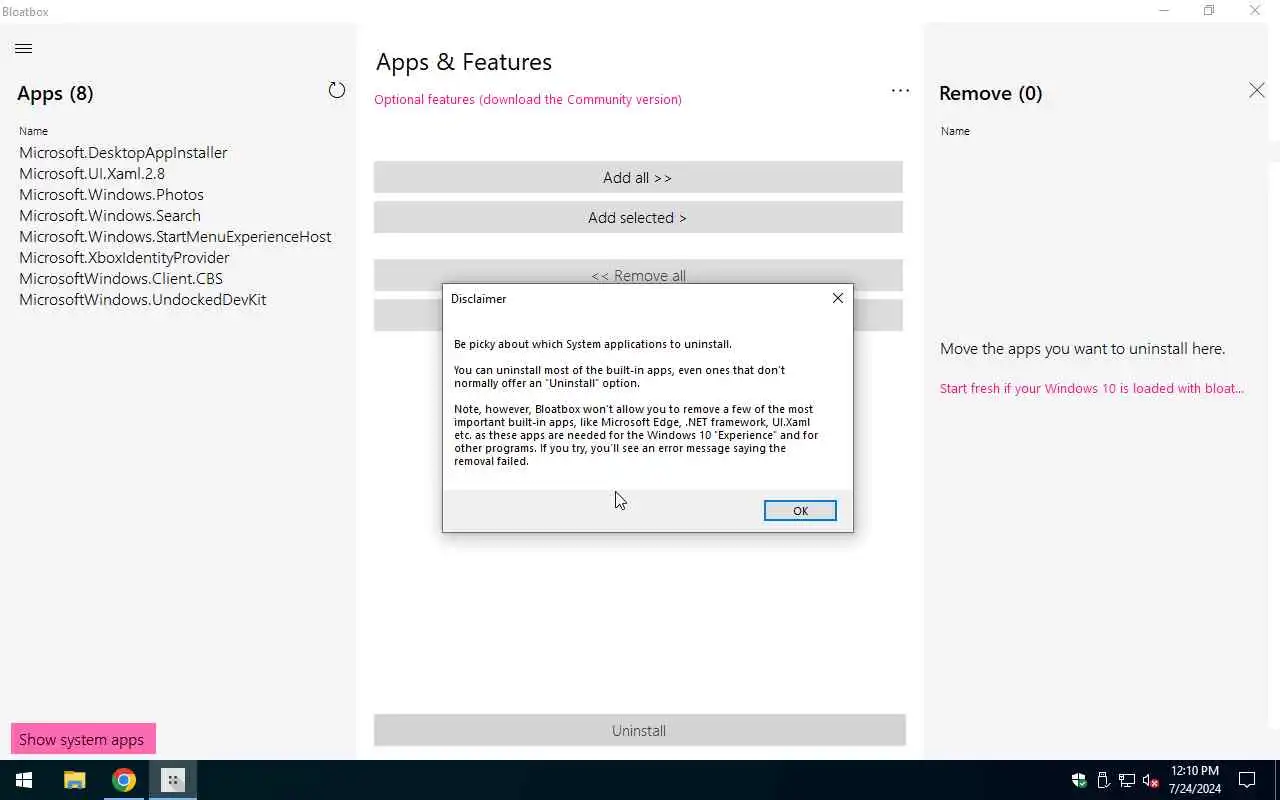Image resolution: width=1280 pixels, height=800 pixels.
Task: Select Microsoft.Windows.Photos entry
Action: click(111, 194)
